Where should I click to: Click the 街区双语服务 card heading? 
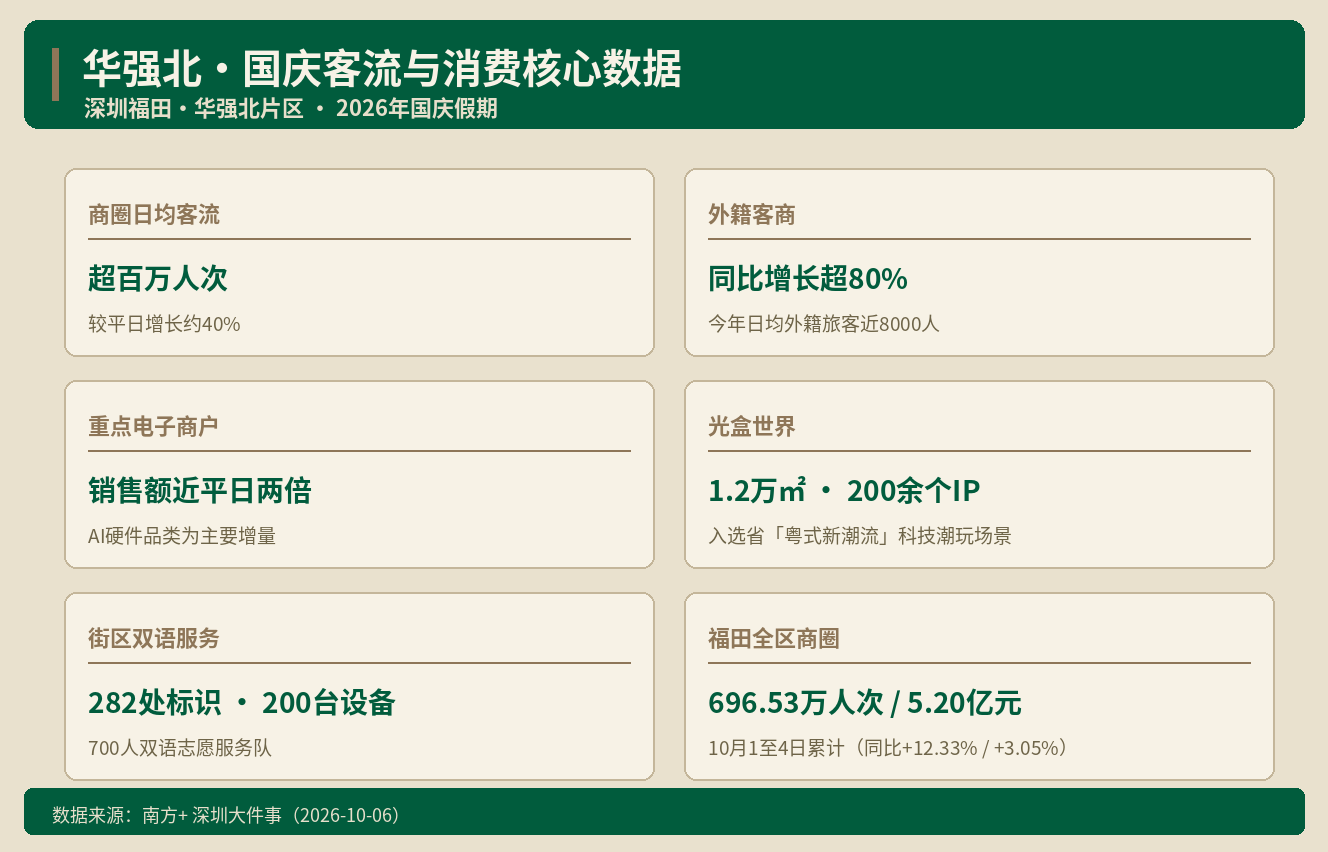point(154,639)
